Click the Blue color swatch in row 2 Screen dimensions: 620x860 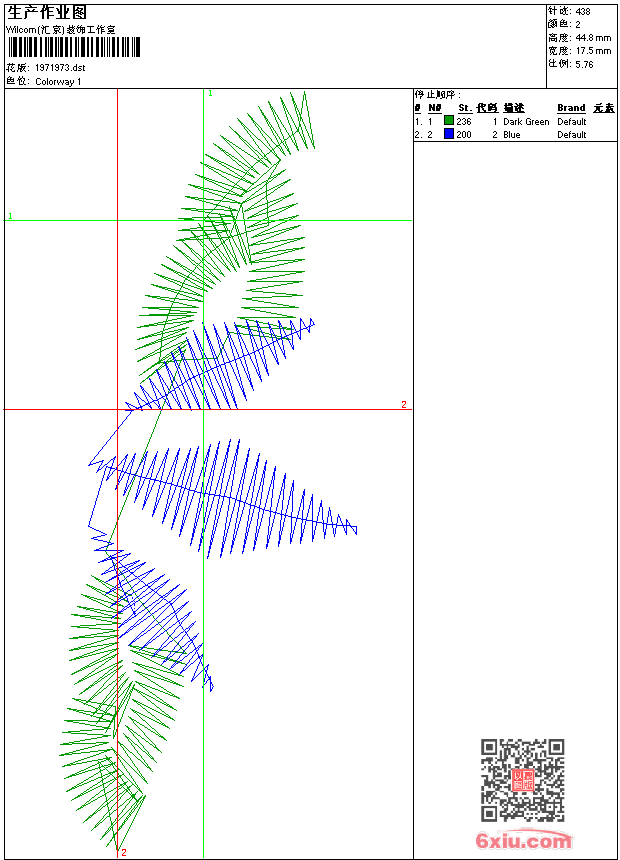(449, 134)
